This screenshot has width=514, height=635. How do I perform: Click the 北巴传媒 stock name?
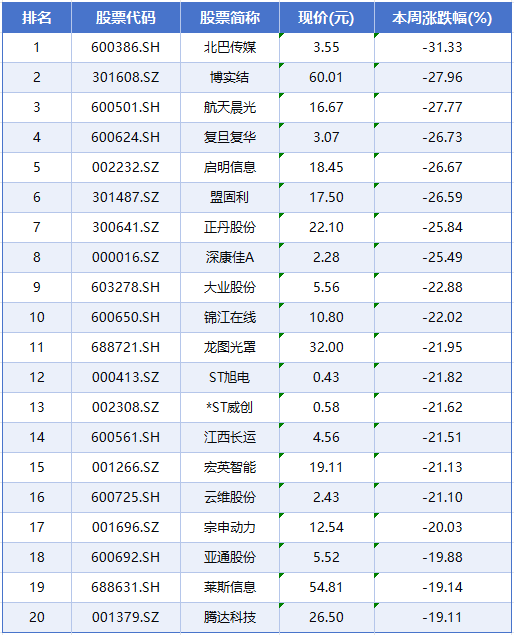(x=230, y=47)
